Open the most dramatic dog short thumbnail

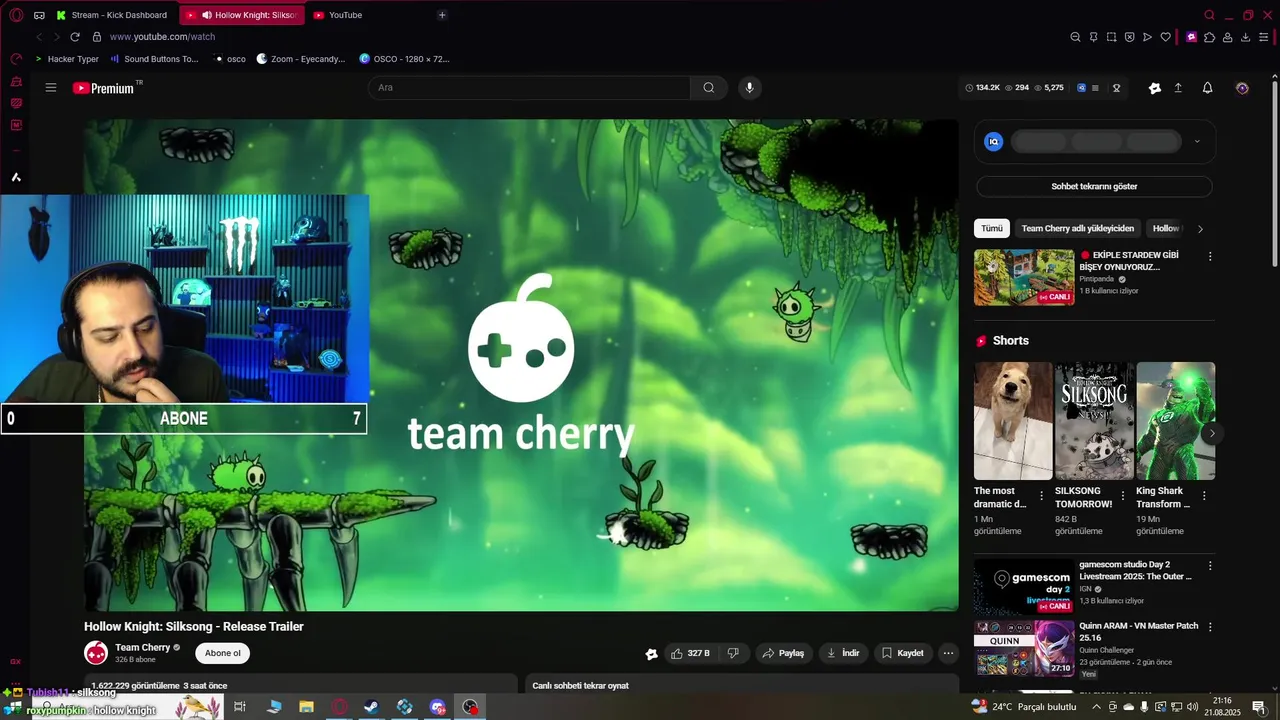click(1013, 421)
